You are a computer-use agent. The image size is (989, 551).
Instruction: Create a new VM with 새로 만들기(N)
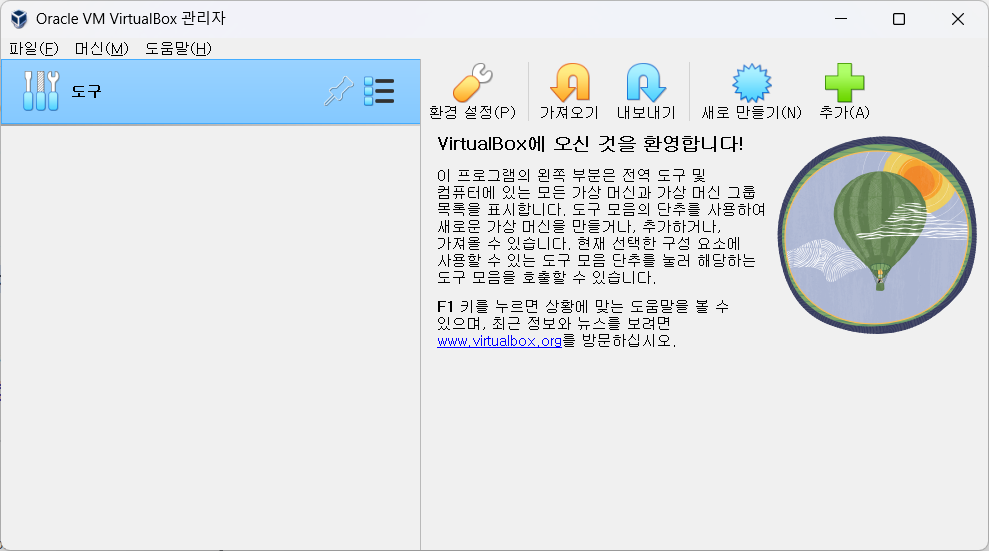tap(751, 91)
